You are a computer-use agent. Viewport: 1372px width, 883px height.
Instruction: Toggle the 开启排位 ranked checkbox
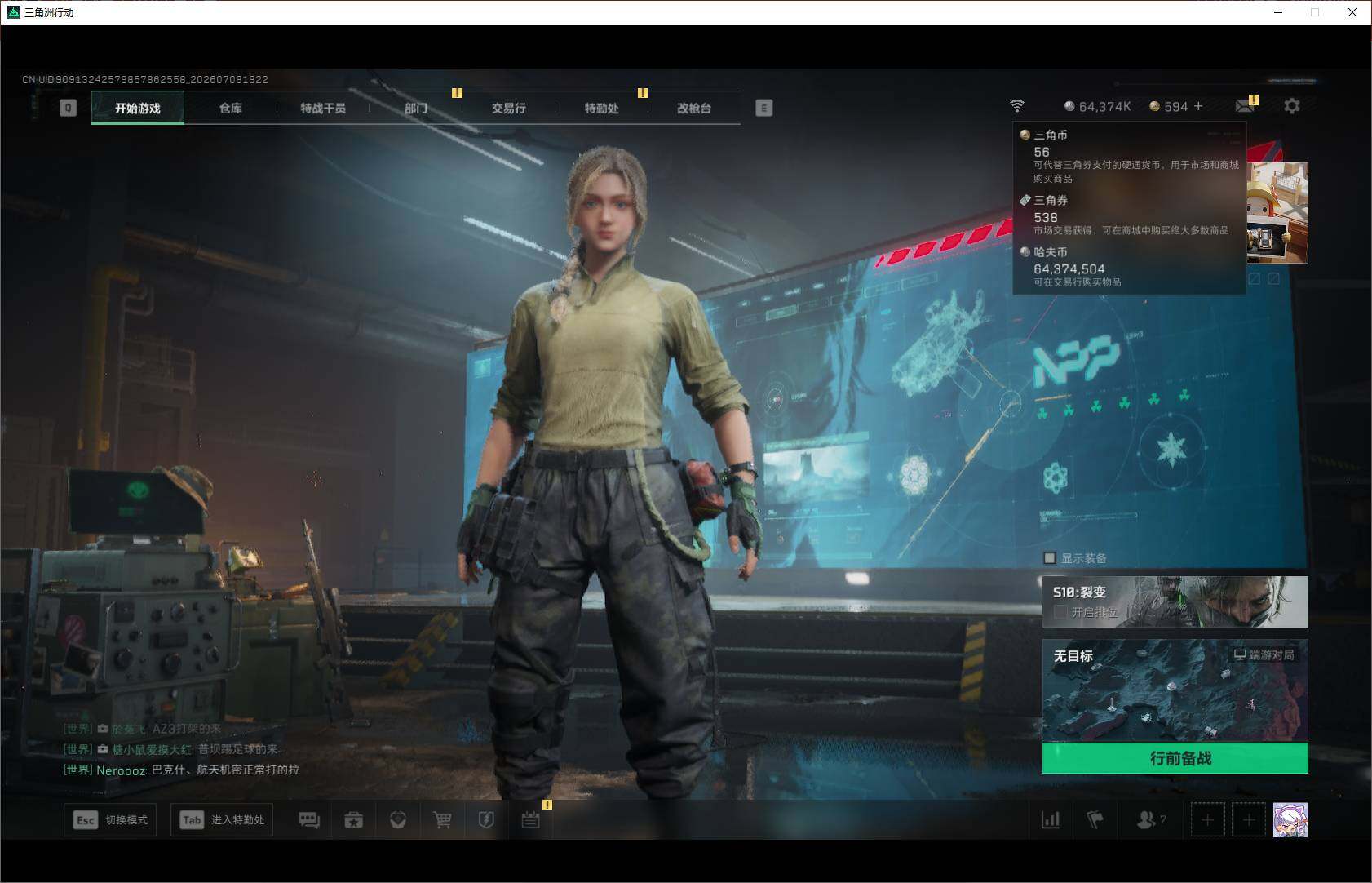pyautogui.click(x=1060, y=612)
